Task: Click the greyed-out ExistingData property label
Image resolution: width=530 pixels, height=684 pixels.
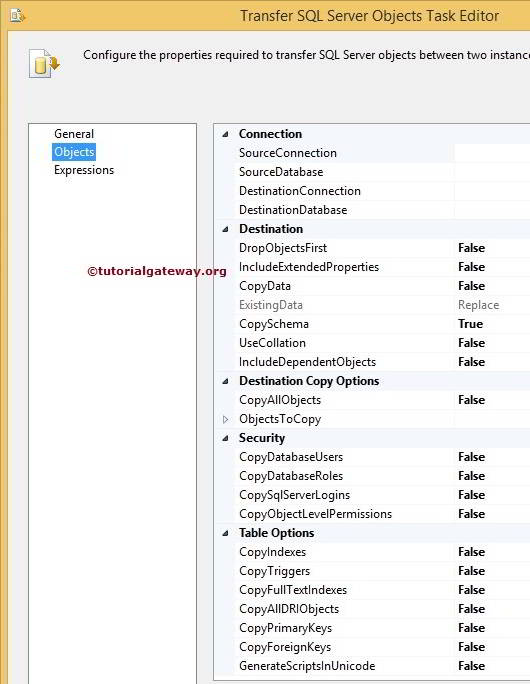Action: (x=271, y=305)
